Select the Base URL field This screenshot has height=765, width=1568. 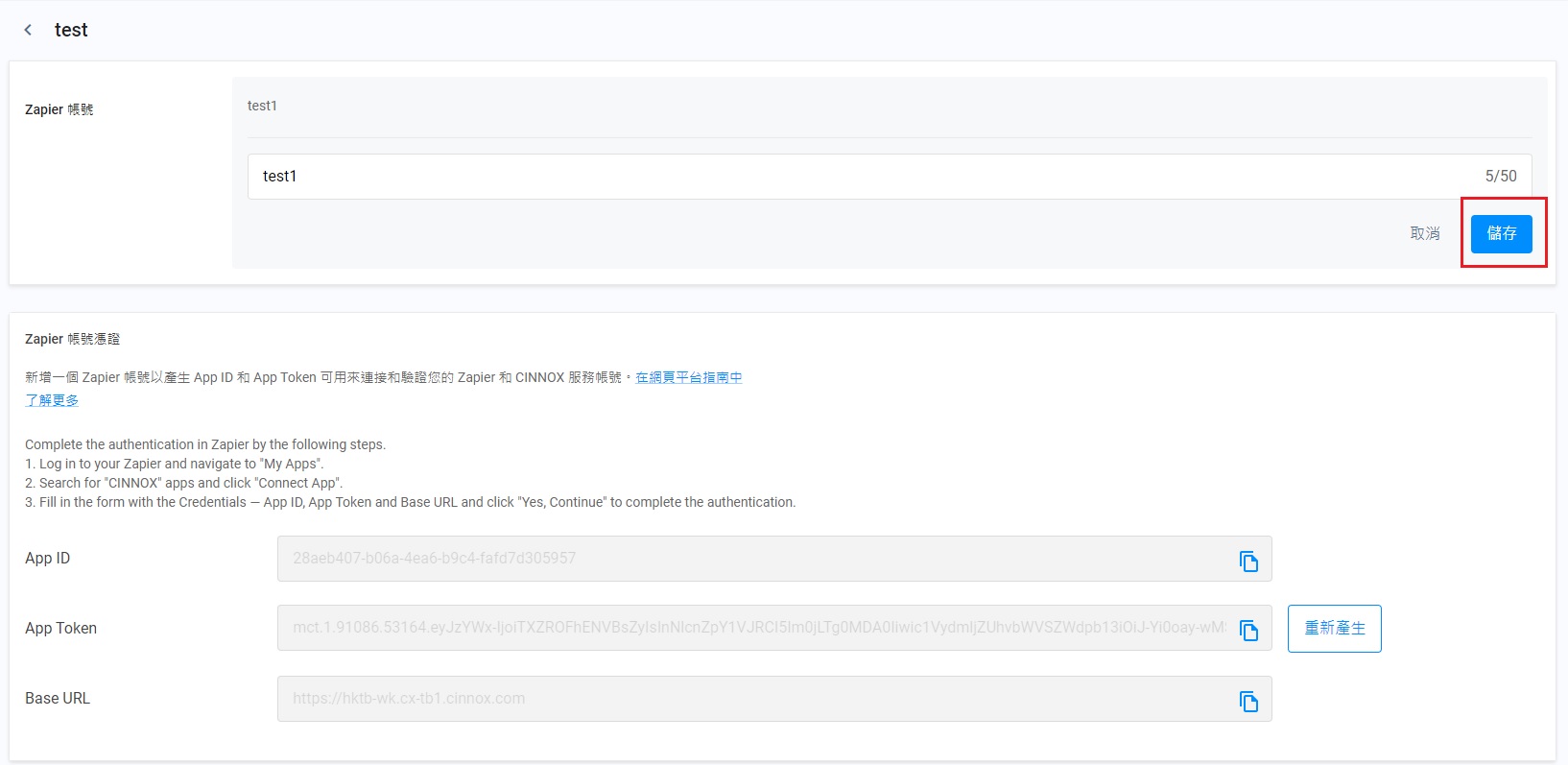pyautogui.click(x=774, y=699)
